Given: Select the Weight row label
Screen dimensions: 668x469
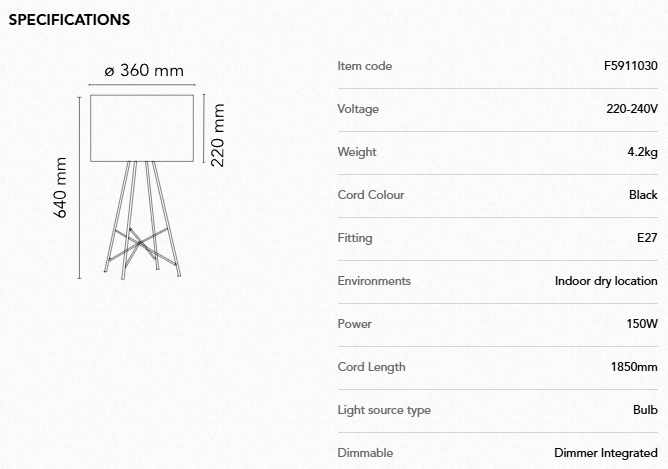Looking at the screenshot, I should pos(357,152).
